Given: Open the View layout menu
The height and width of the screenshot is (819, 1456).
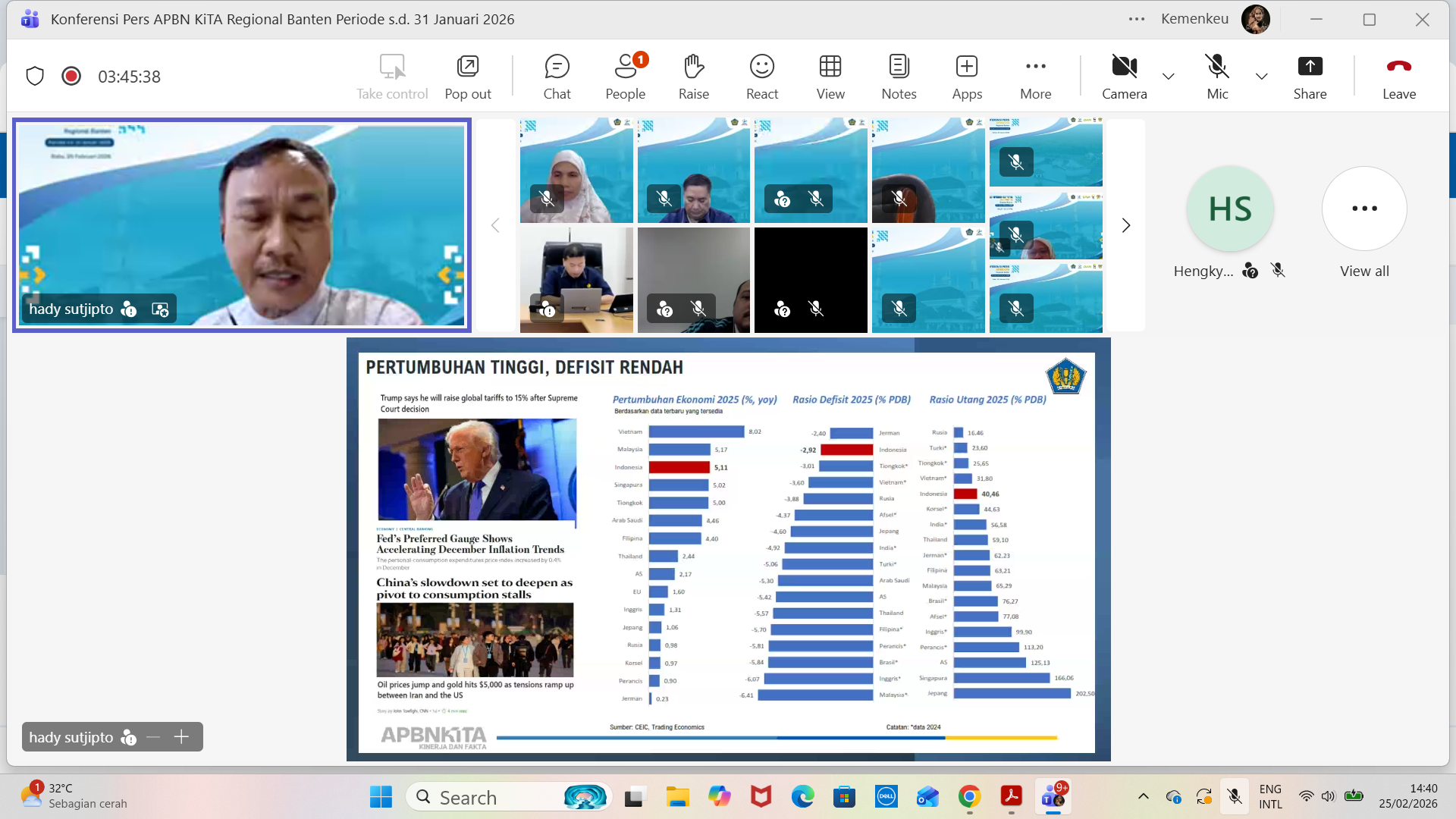Looking at the screenshot, I should click(830, 76).
